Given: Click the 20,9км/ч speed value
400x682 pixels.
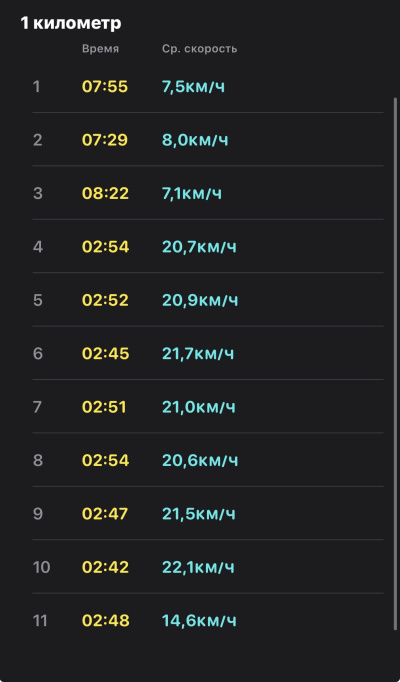Looking at the screenshot, I should click(200, 300).
